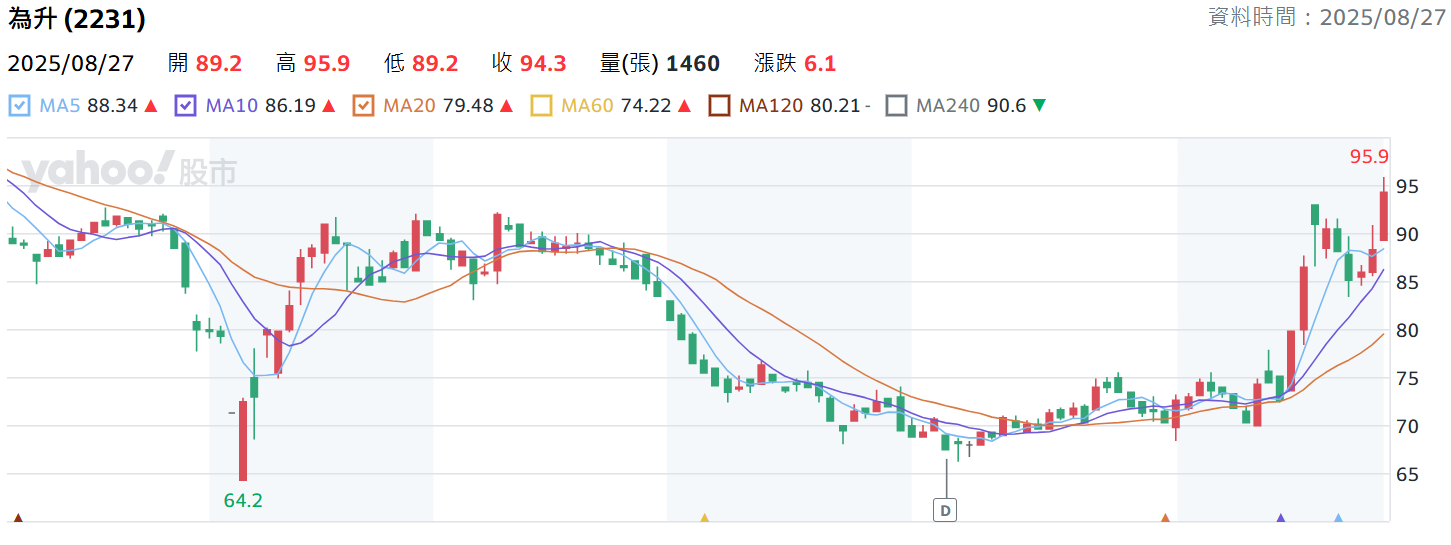Enable the MA60 moving average checkbox
The image size is (1451, 545).
[x=541, y=106]
